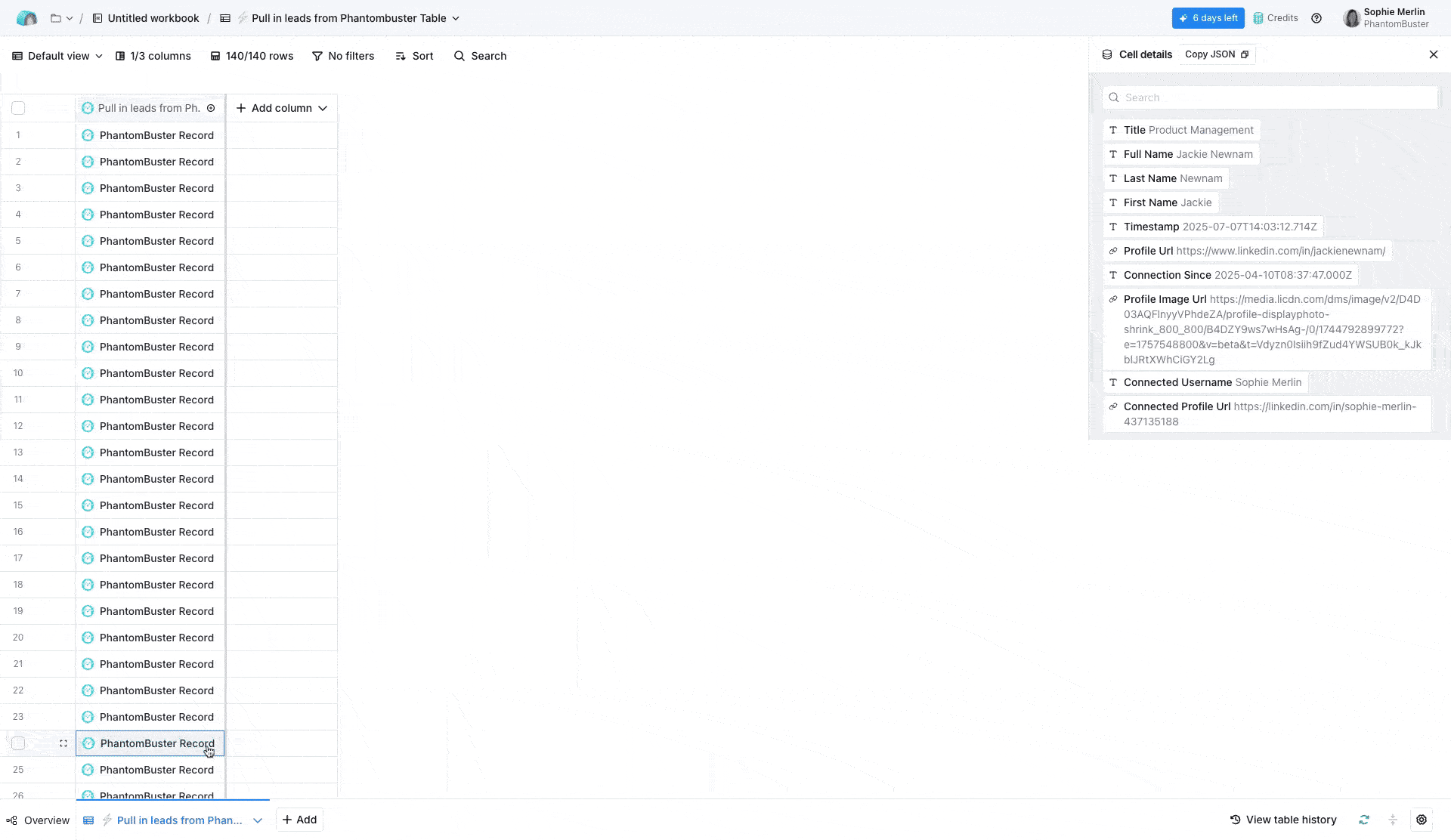Click text type icon beside Title

click(1113, 130)
